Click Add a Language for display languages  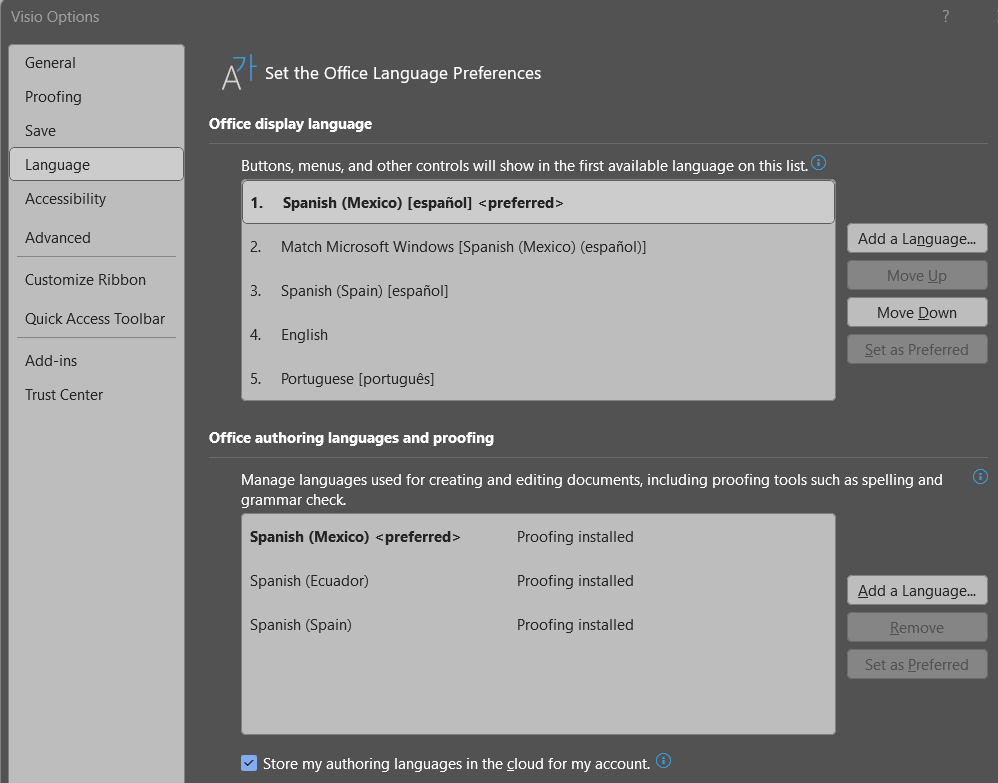coord(917,239)
